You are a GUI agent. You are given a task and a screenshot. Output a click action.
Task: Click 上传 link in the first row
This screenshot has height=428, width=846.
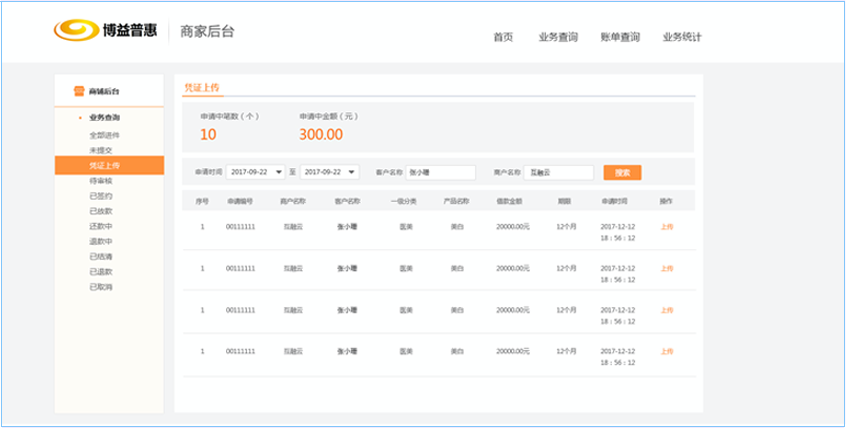tap(667, 227)
